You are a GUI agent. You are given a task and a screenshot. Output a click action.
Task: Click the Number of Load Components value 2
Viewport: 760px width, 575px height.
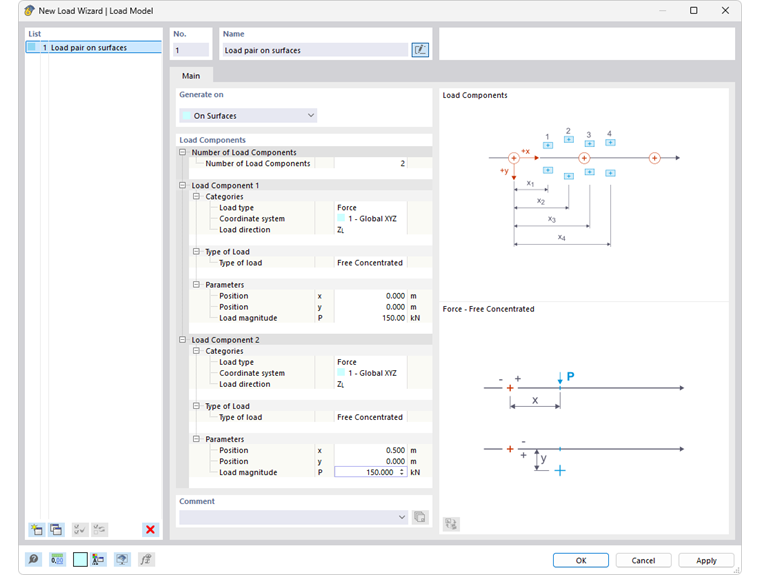[x=371, y=163]
